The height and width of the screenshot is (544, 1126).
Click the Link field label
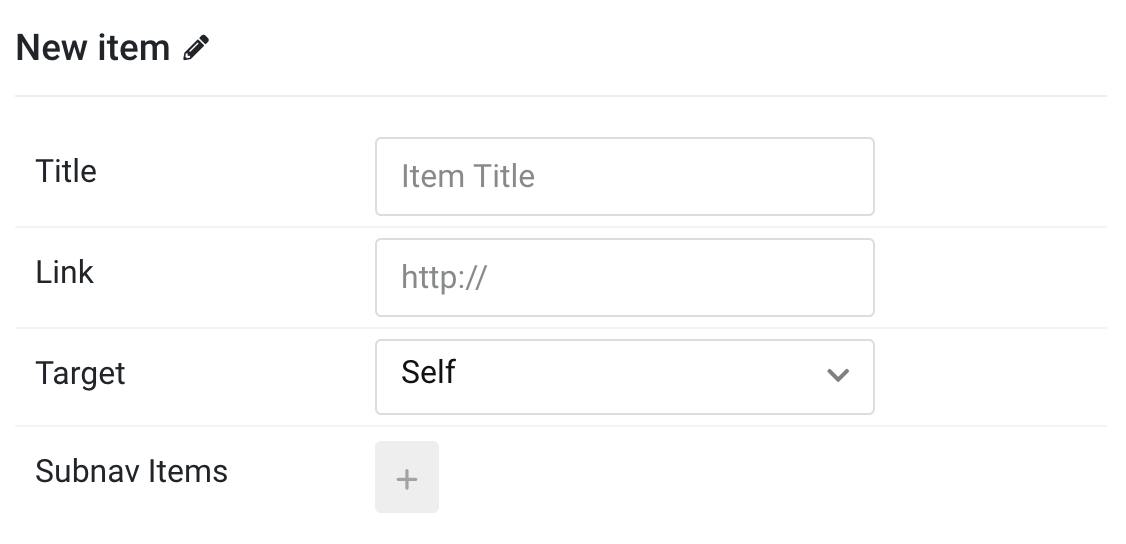tap(65, 273)
